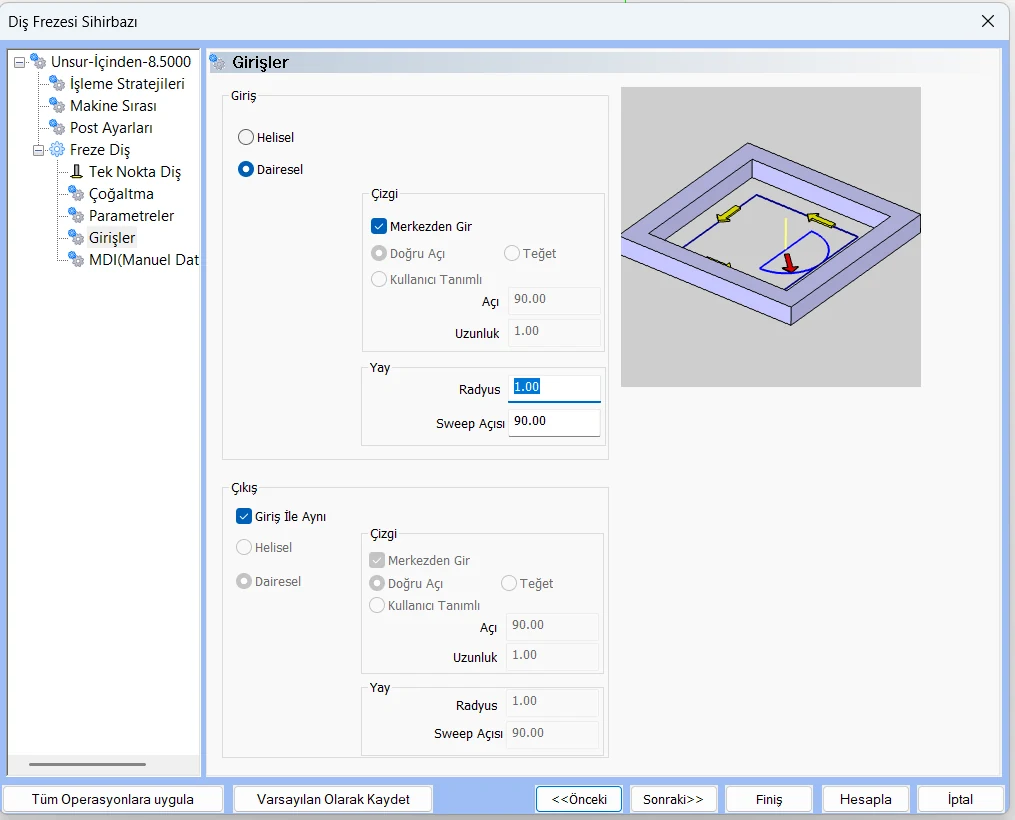Advance with the Sonraki>> button
Image resolution: width=1015 pixels, height=820 pixels.
(x=673, y=799)
